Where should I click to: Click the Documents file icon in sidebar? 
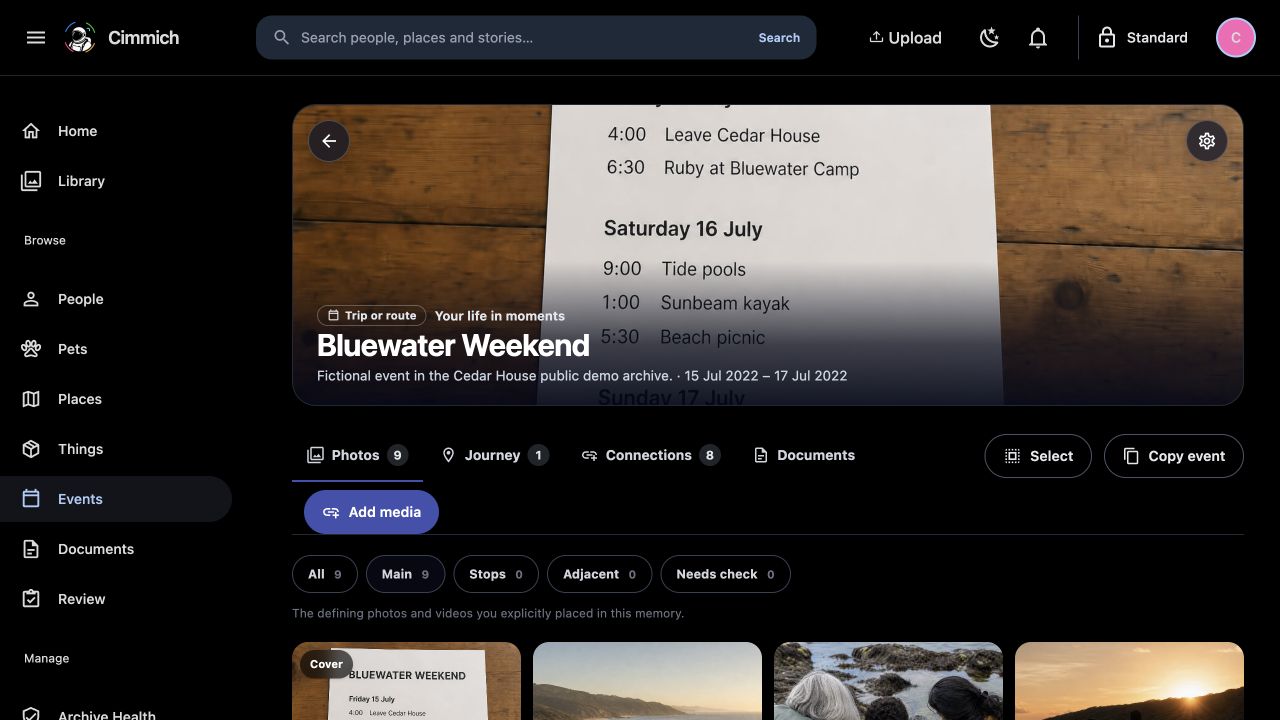pyautogui.click(x=31, y=549)
